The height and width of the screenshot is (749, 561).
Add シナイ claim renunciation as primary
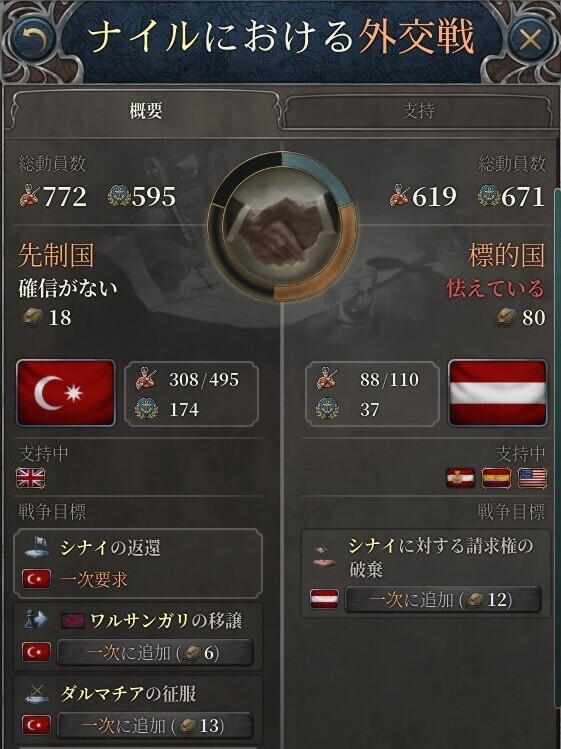click(x=443, y=599)
